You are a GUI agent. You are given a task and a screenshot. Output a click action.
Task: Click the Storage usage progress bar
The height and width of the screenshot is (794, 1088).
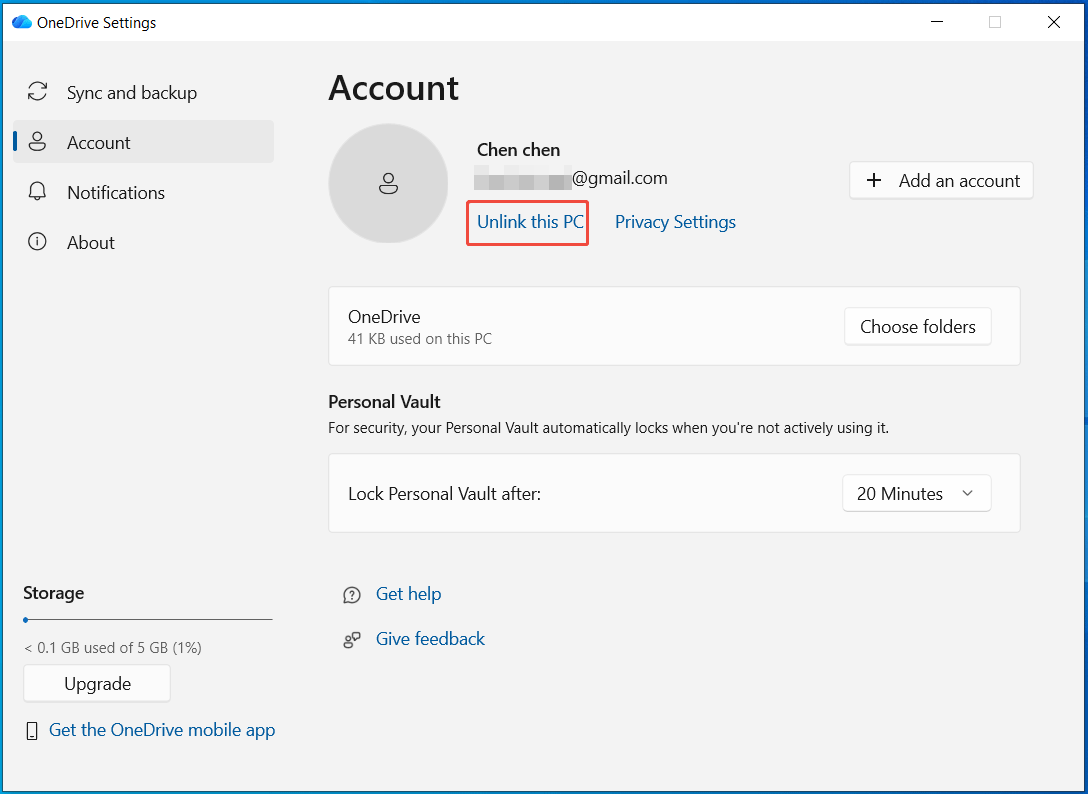pos(147,620)
